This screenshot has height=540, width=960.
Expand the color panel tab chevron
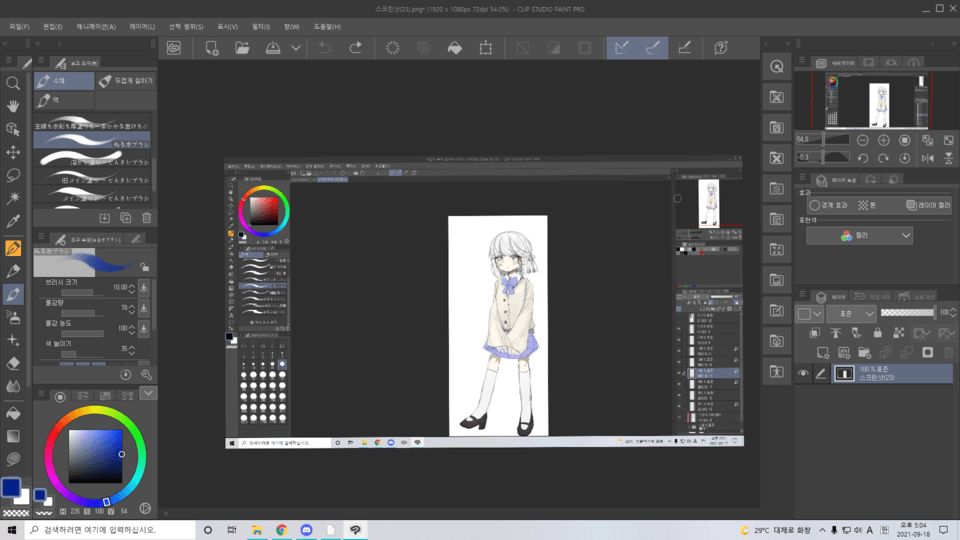tap(148, 393)
